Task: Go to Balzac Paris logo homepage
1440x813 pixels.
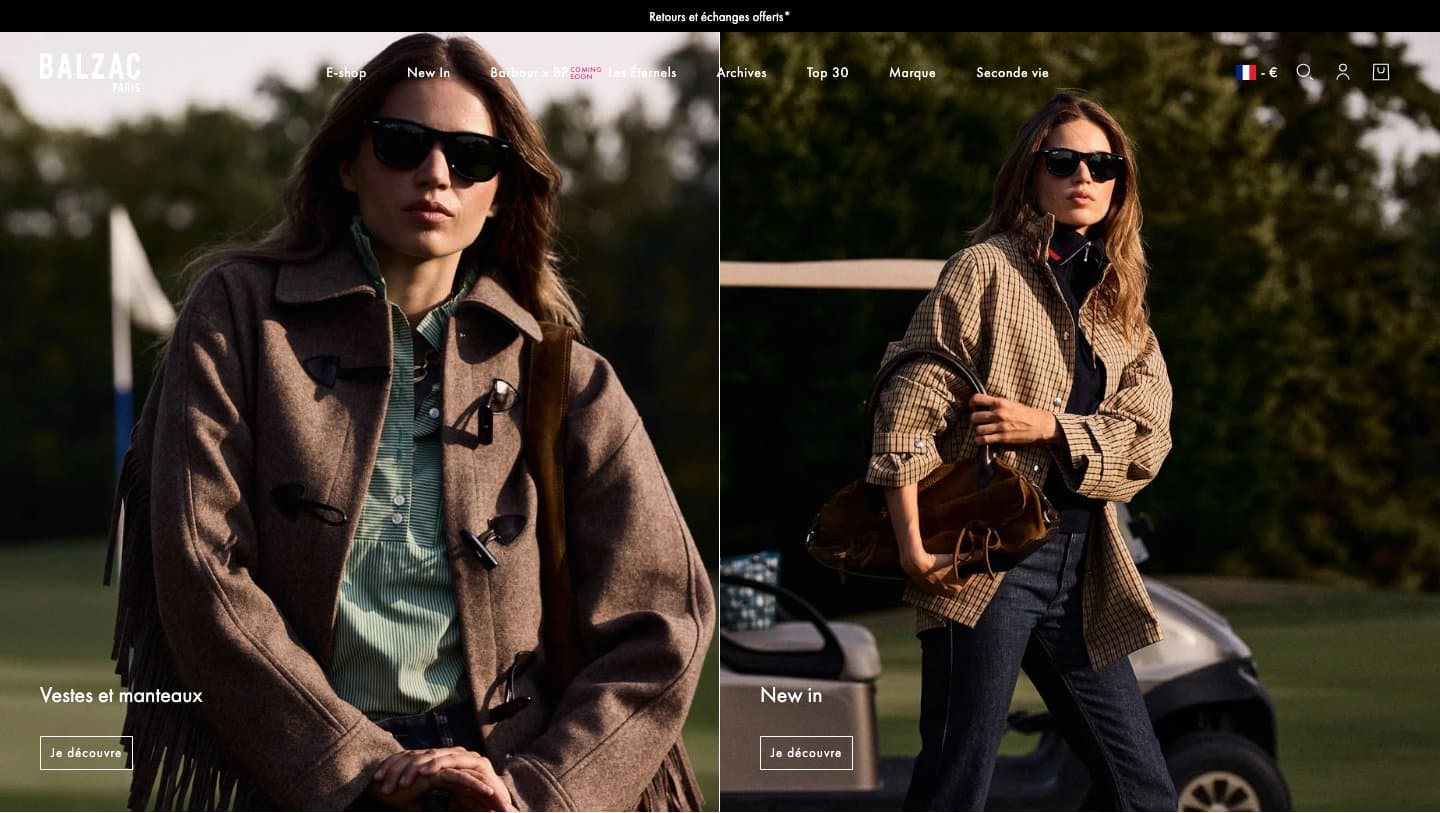Action: [x=90, y=72]
